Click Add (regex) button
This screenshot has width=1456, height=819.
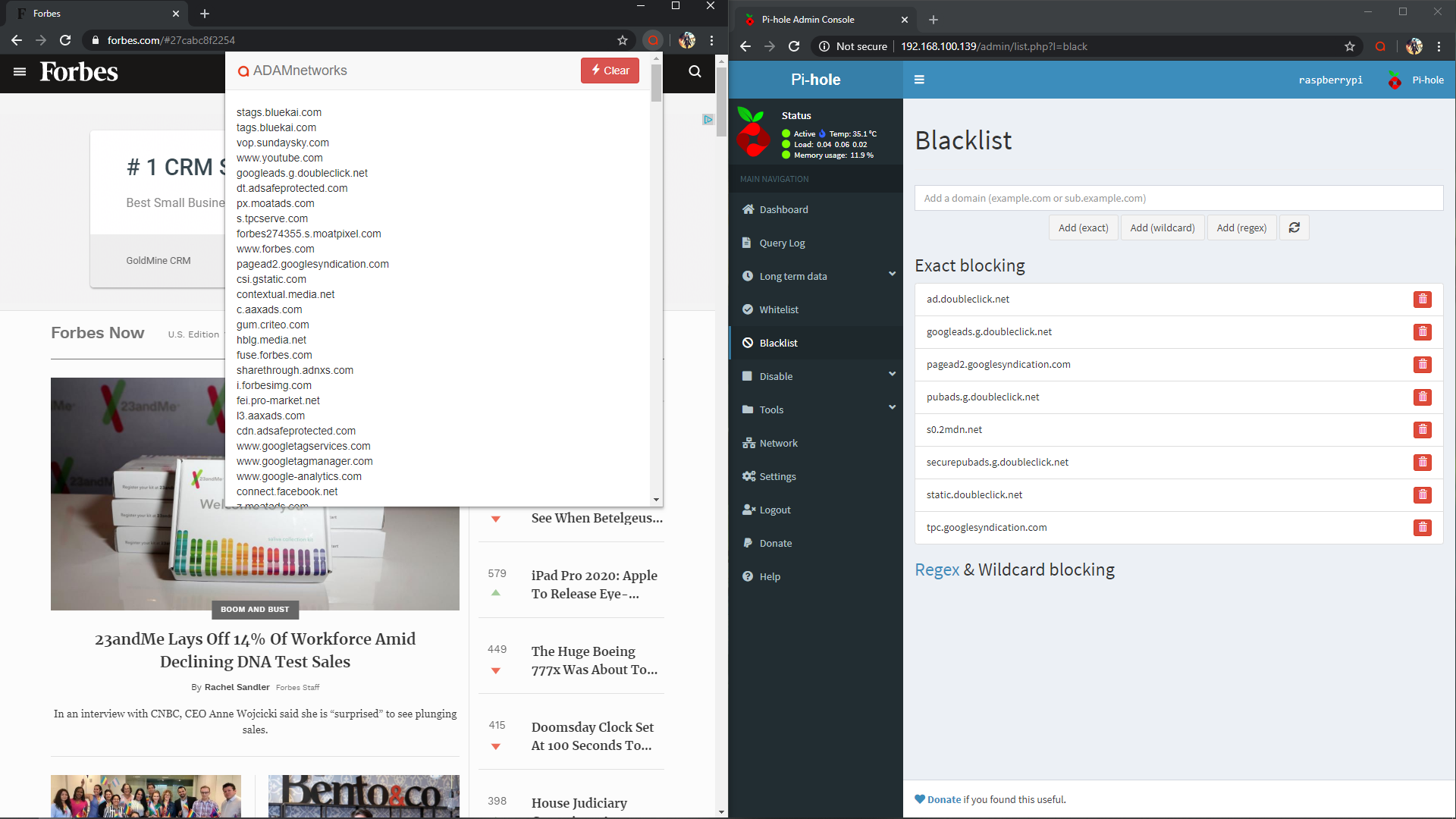(1241, 227)
